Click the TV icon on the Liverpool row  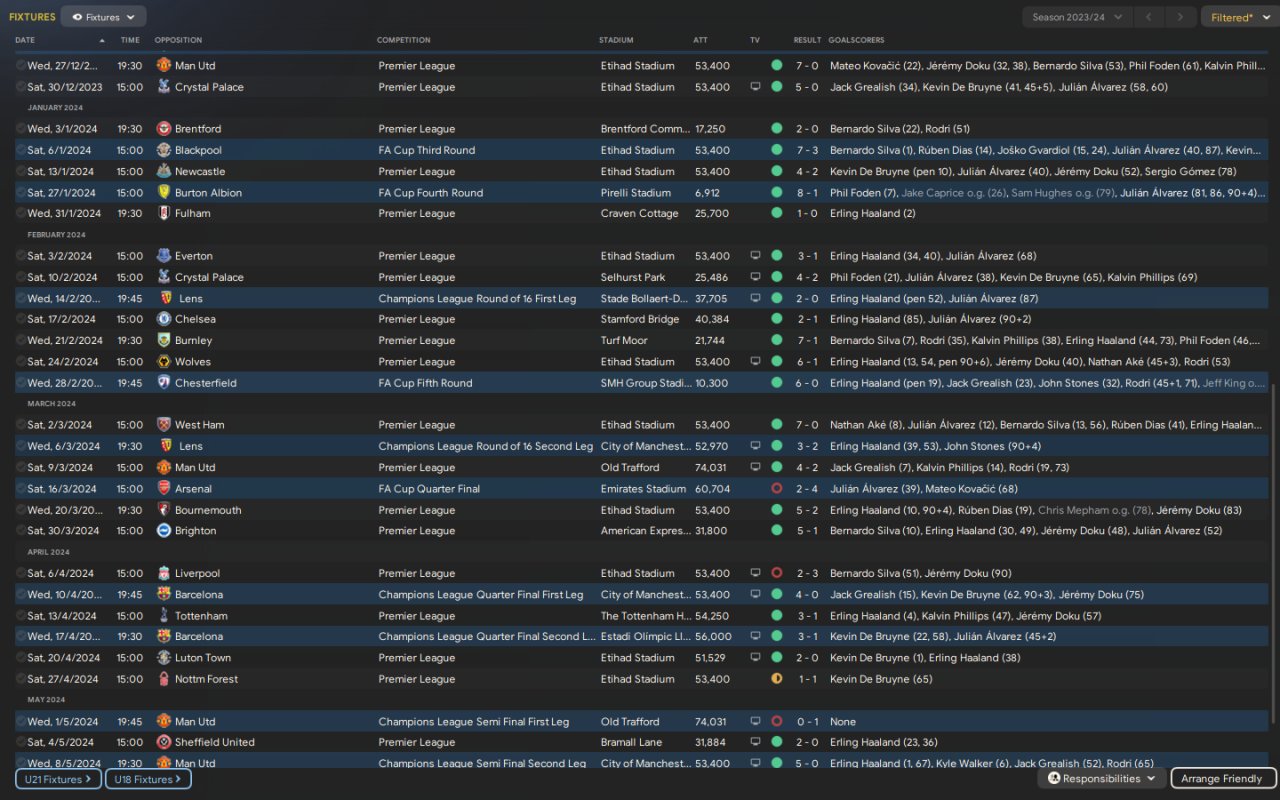(x=755, y=574)
